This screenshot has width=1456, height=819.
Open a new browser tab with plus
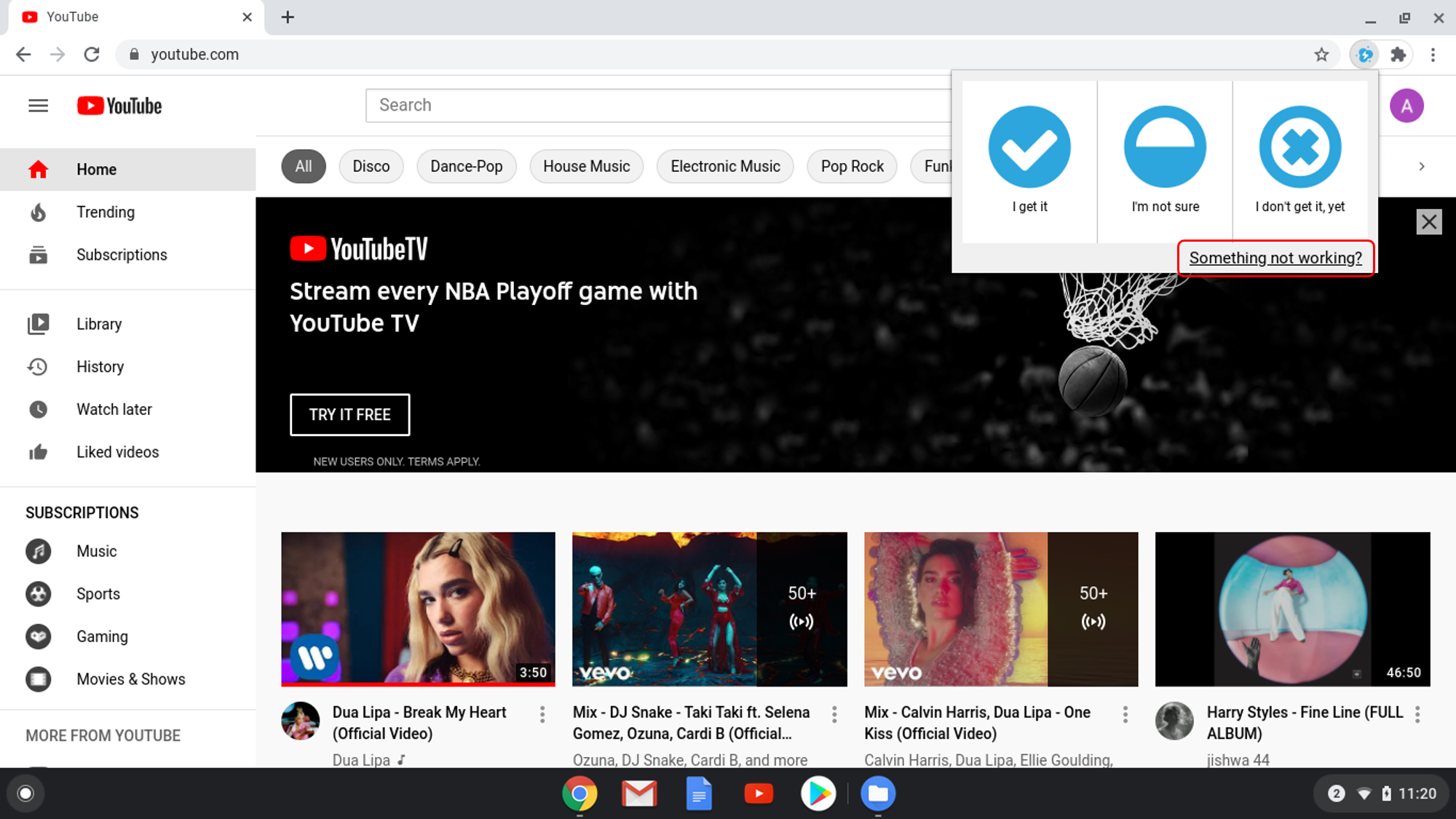pyautogui.click(x=288, y=17)
